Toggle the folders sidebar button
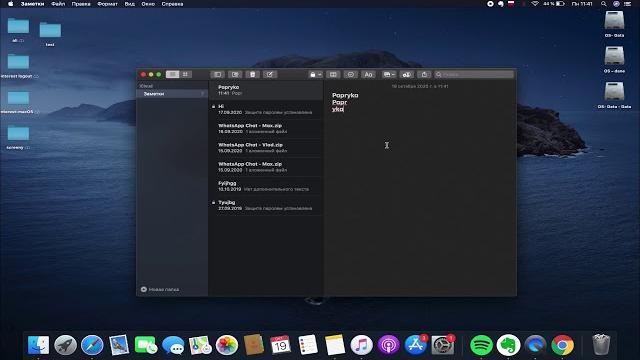Viewport: 640px width, 360px height. click(x=218, y=74)
